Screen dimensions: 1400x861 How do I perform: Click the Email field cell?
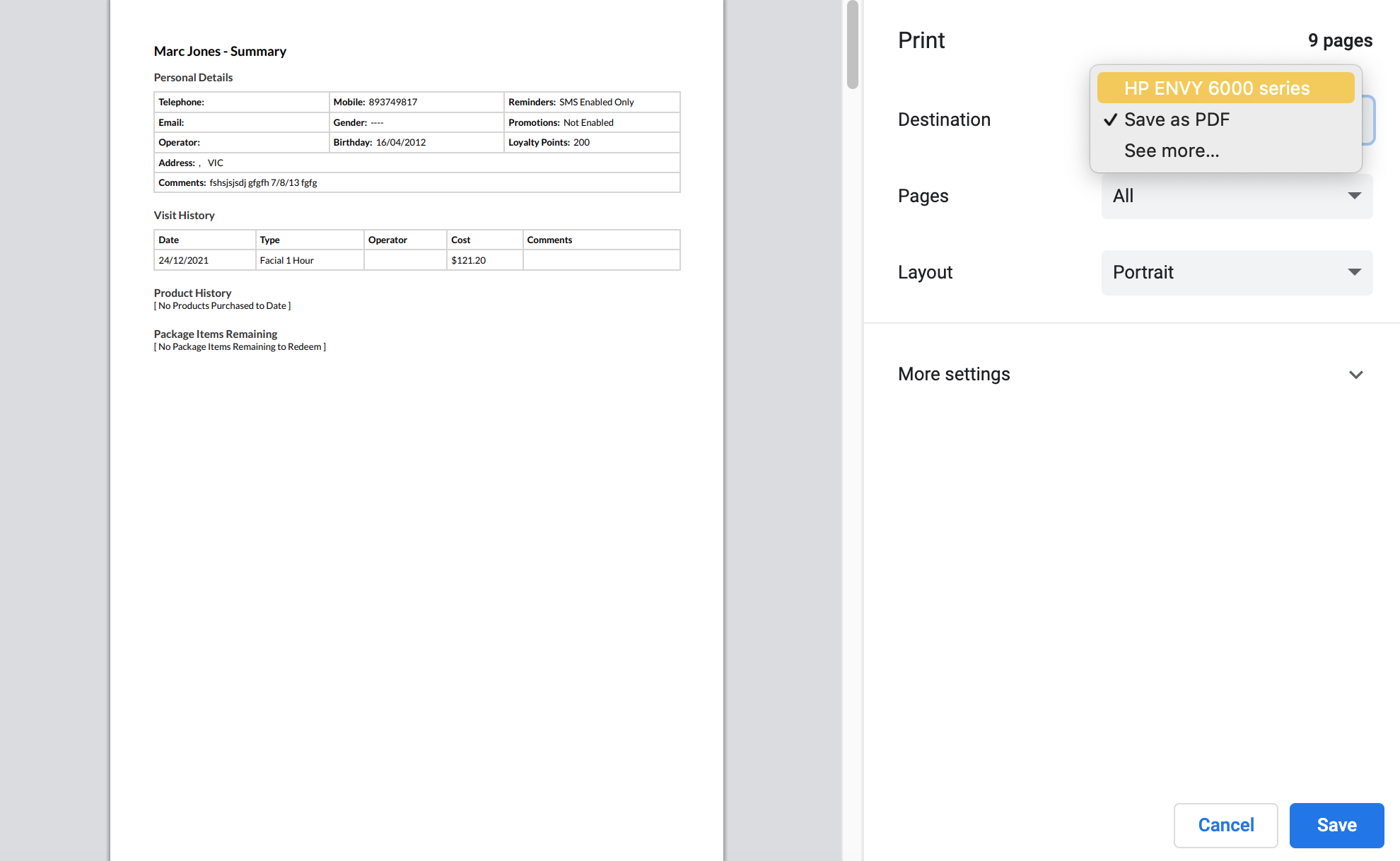(242, 122)
